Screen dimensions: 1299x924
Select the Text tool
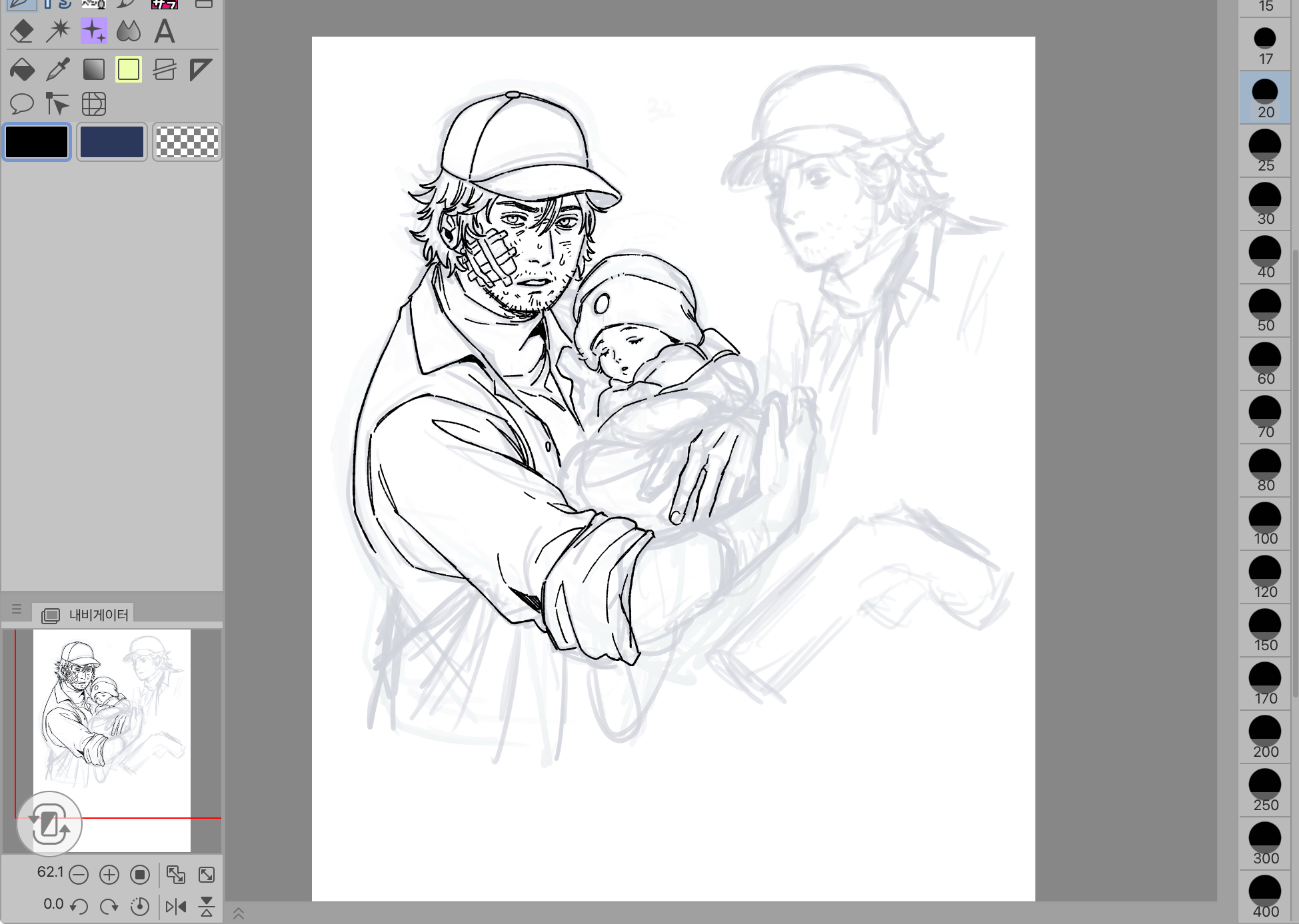coord(164,31)
